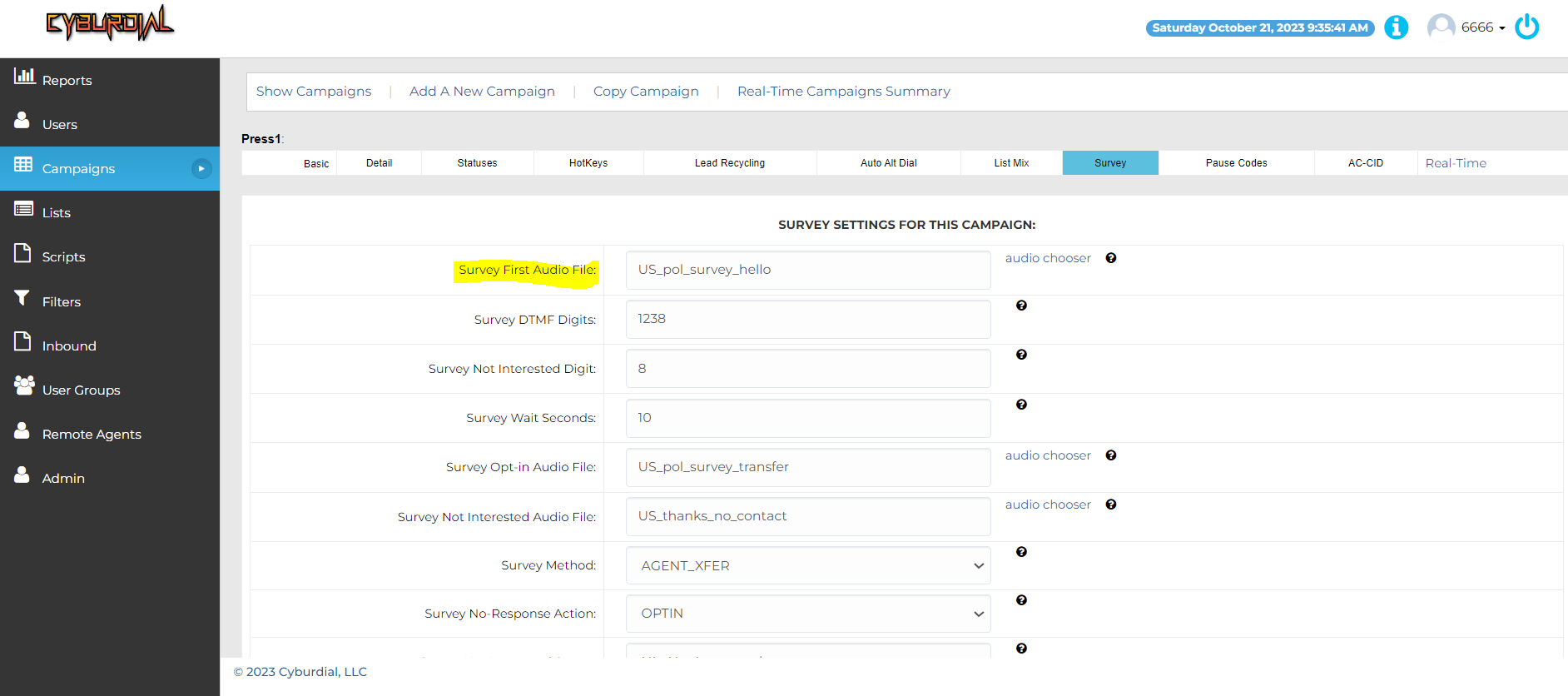The height and width of the screenshot is (696, 1568).
Task: Switch to the Lead Recycling tab
Action: click(x=730, y=163)
